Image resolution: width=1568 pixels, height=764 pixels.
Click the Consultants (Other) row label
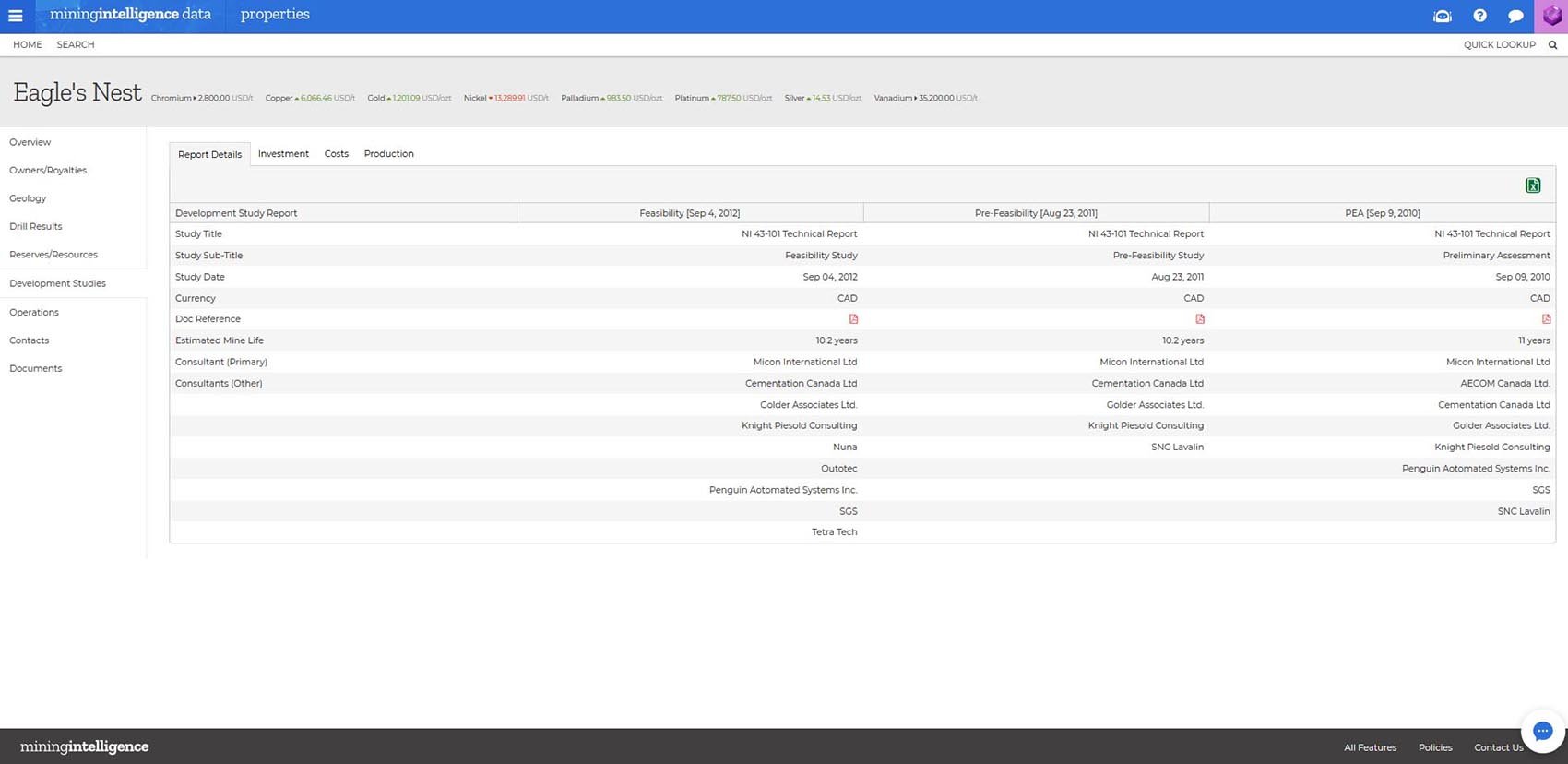[219, 383]
